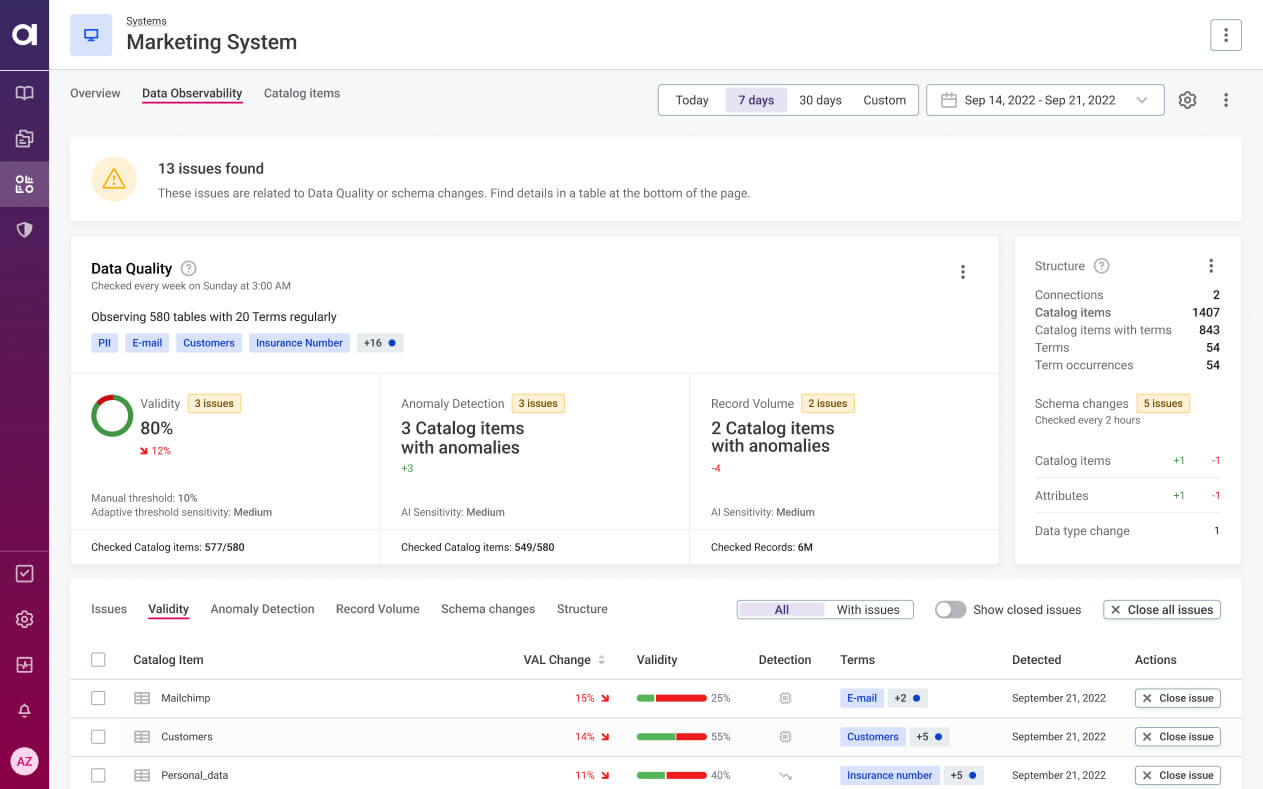Open the Data Quality kebab menu
1263x789 pixels.
pyautogui.click(x=963, y=271)
